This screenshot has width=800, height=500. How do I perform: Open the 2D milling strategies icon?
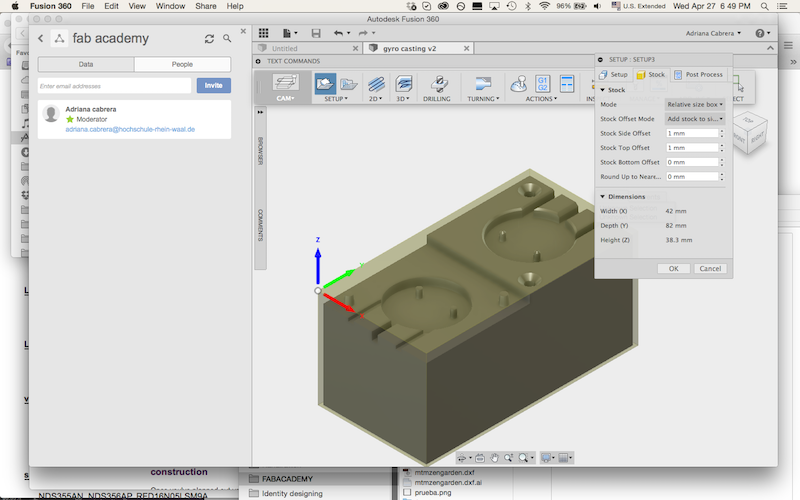pos(376,83)
